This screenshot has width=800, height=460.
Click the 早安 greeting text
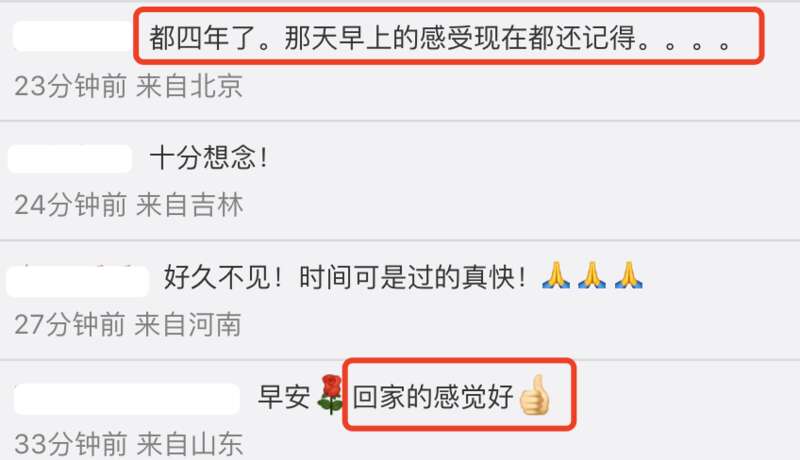pos(284,397)
